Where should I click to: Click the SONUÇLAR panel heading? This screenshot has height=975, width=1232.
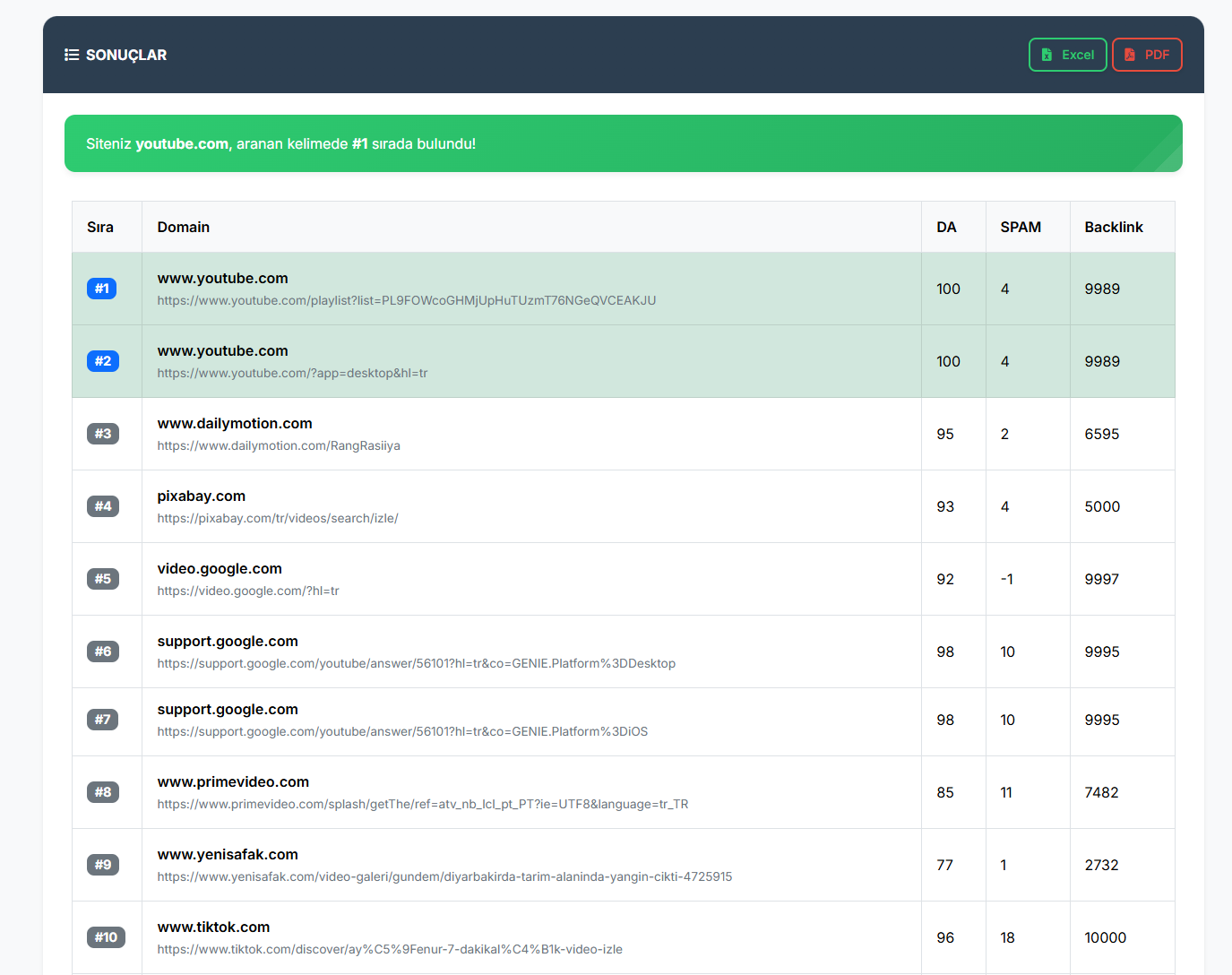pyautogui.click(x=126, y=55)
